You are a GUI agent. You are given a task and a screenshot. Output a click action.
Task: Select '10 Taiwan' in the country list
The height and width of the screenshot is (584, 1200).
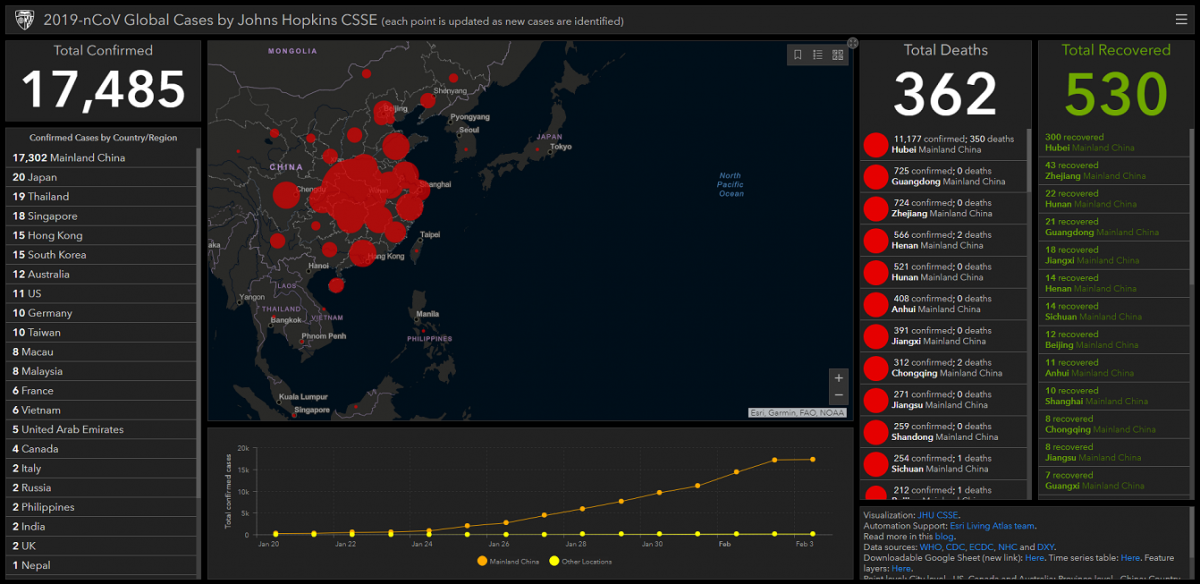(x=102, y=332)
